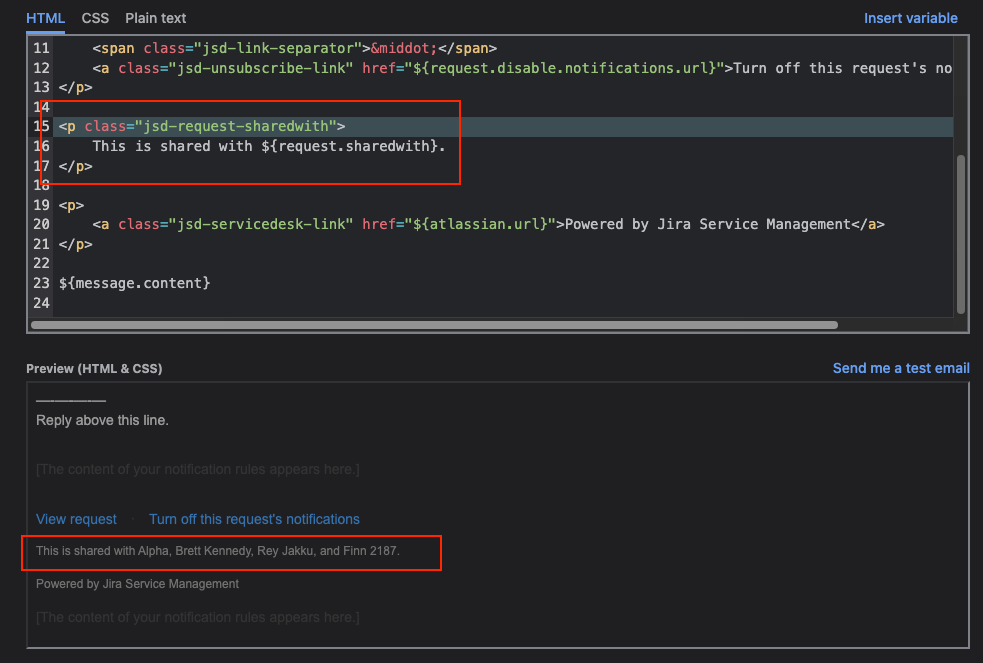The image size is (983, 663).
Task: Click line number 20 in the gutter
Action: pos(40,224)
